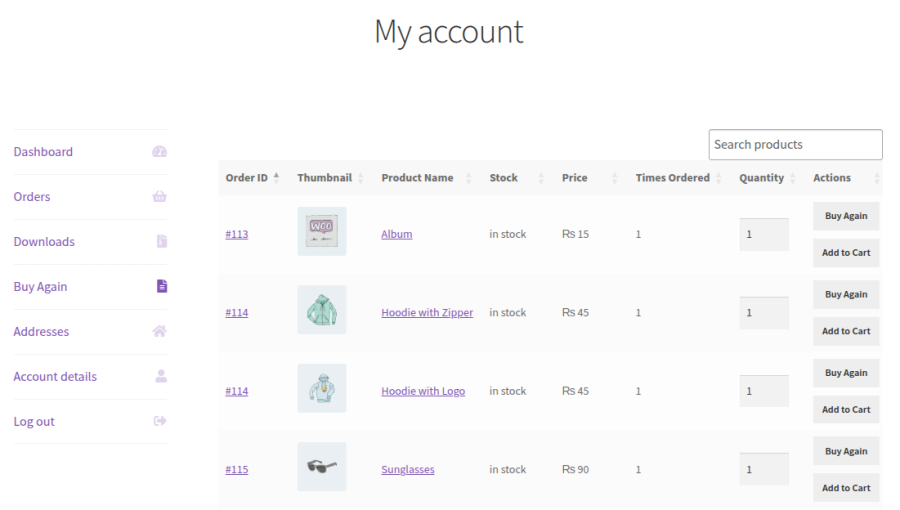900x510 pixels.
Task: Click the Downloads file icon
Action: tap(161, 242)
